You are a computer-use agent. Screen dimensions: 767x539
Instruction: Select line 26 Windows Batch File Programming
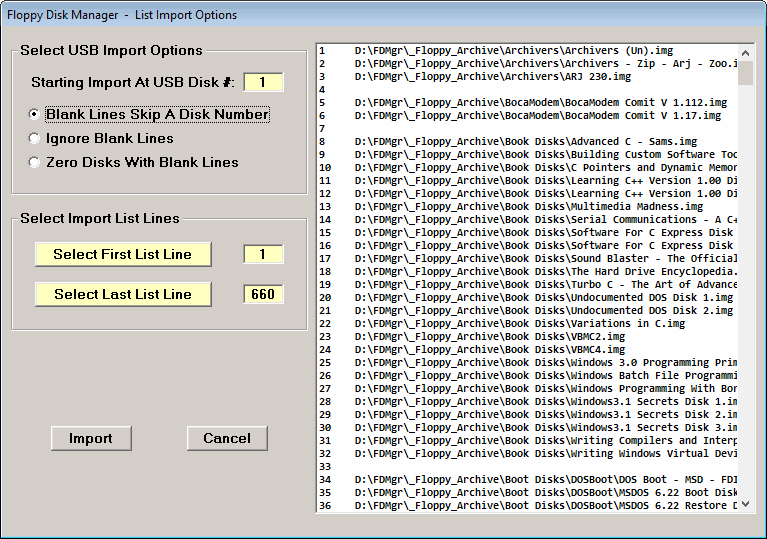point(527,376)
